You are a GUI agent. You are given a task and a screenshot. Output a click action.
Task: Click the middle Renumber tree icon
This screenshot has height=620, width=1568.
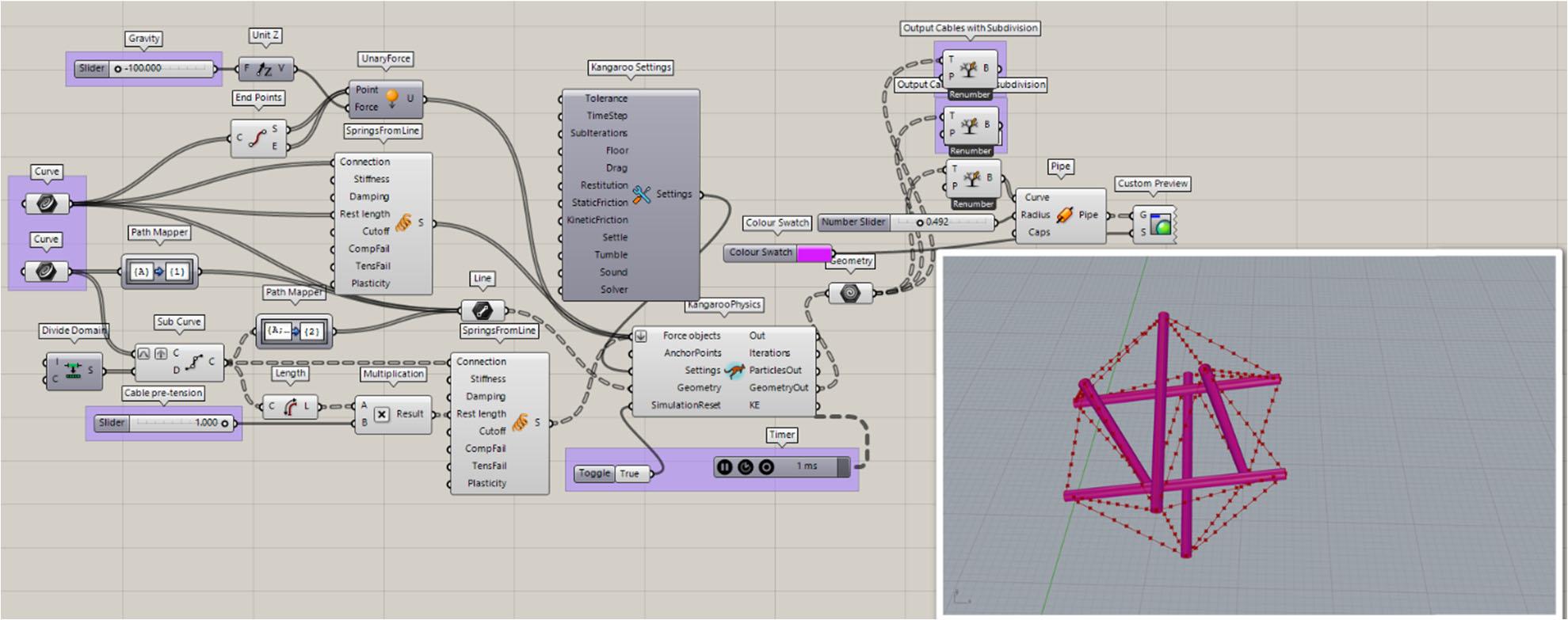[x=970, y=126]
